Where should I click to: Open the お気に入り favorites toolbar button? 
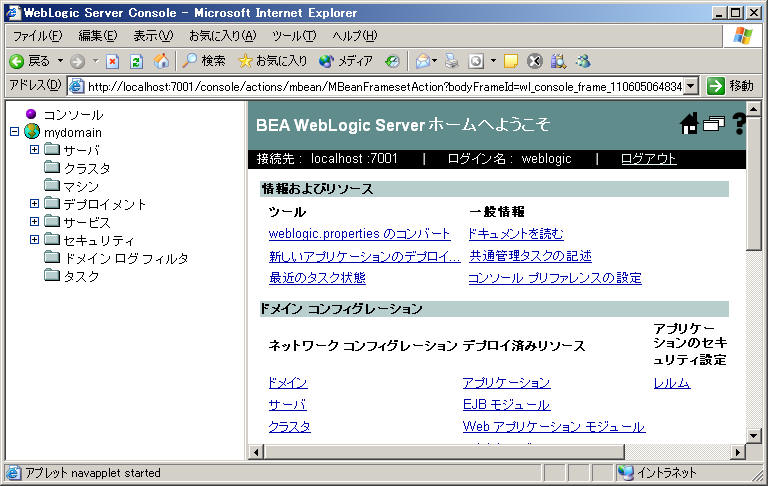point(273,61)
